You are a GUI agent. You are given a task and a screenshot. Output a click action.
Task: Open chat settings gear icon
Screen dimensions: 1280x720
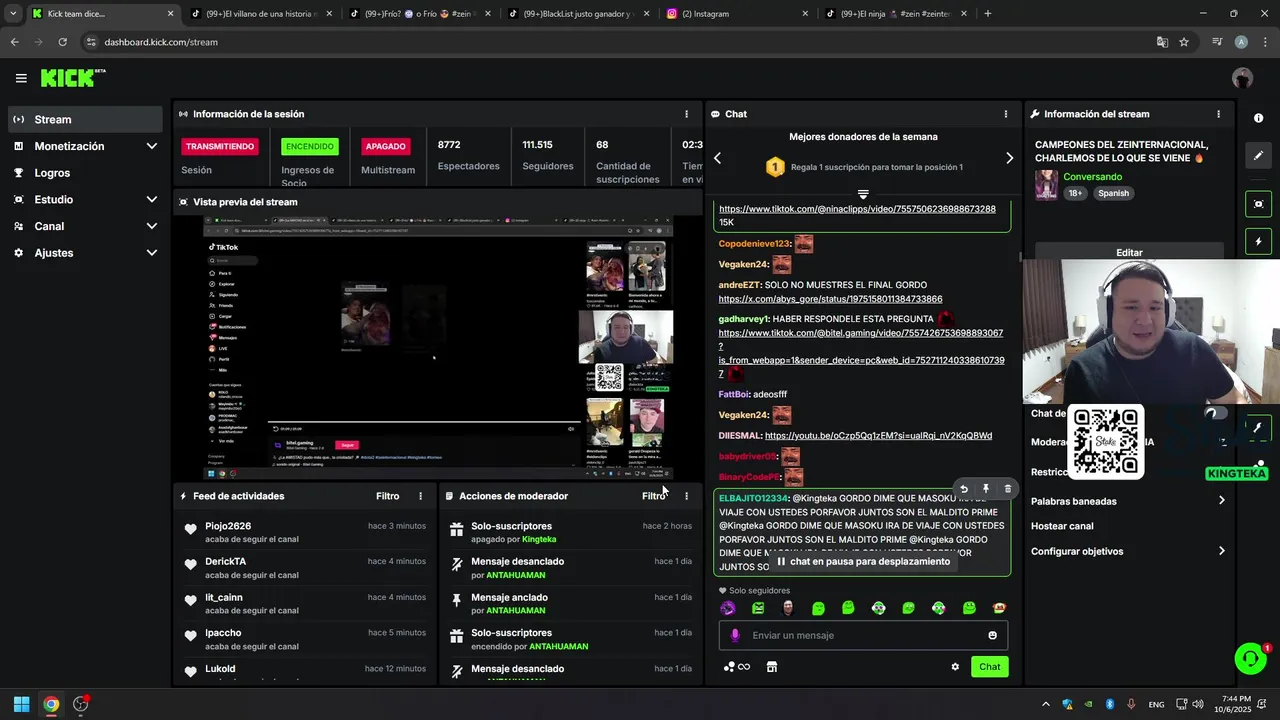point(955,667)
